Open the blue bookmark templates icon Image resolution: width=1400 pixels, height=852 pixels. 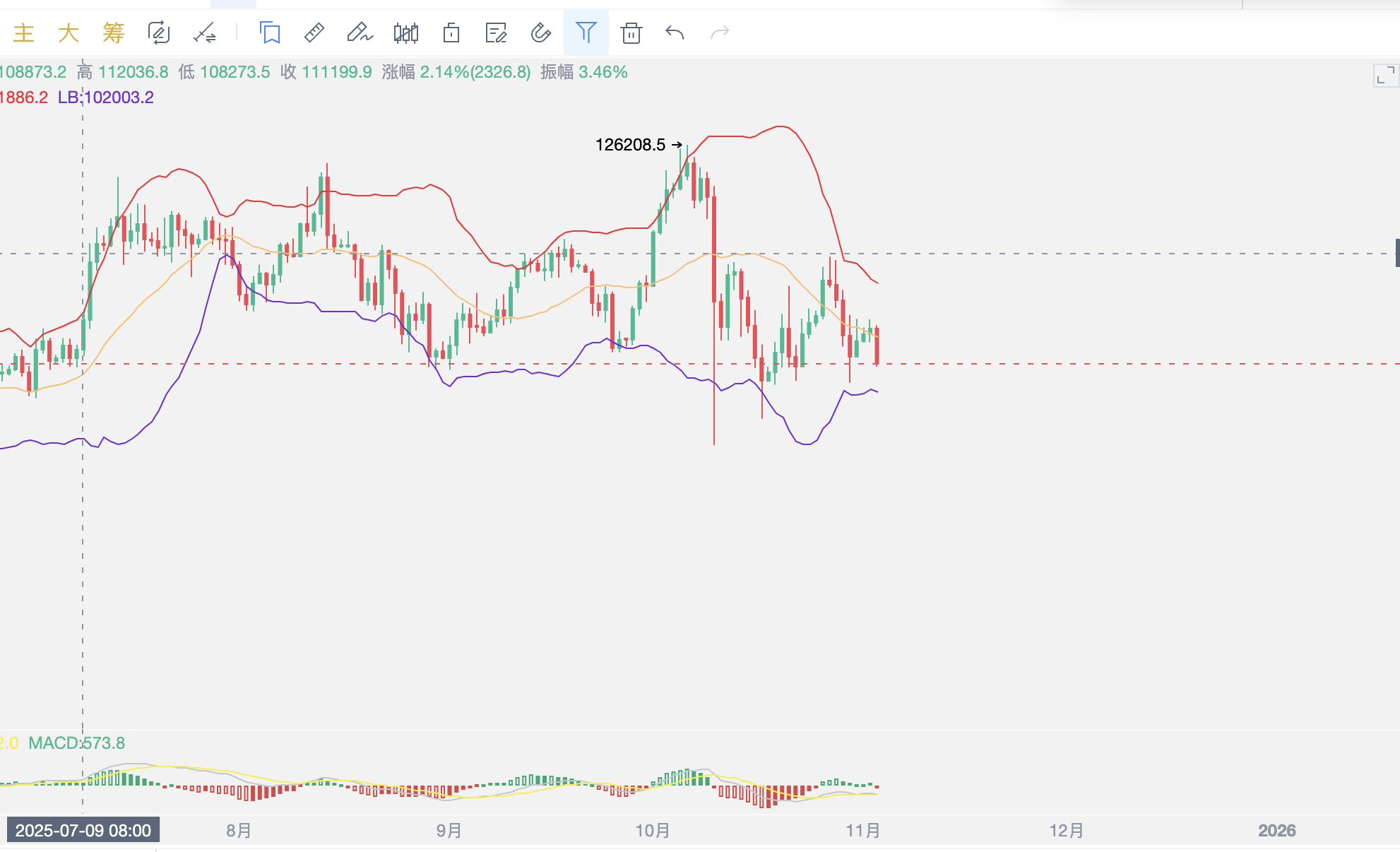[270, 32]
